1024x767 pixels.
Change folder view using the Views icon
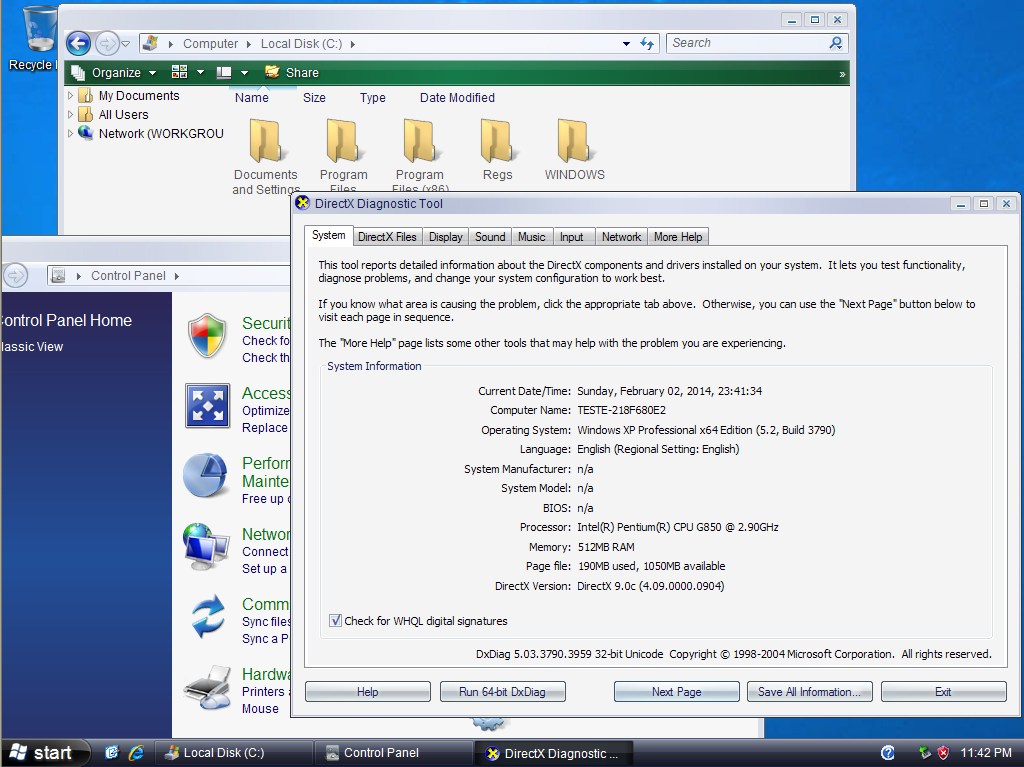[180, 72]
